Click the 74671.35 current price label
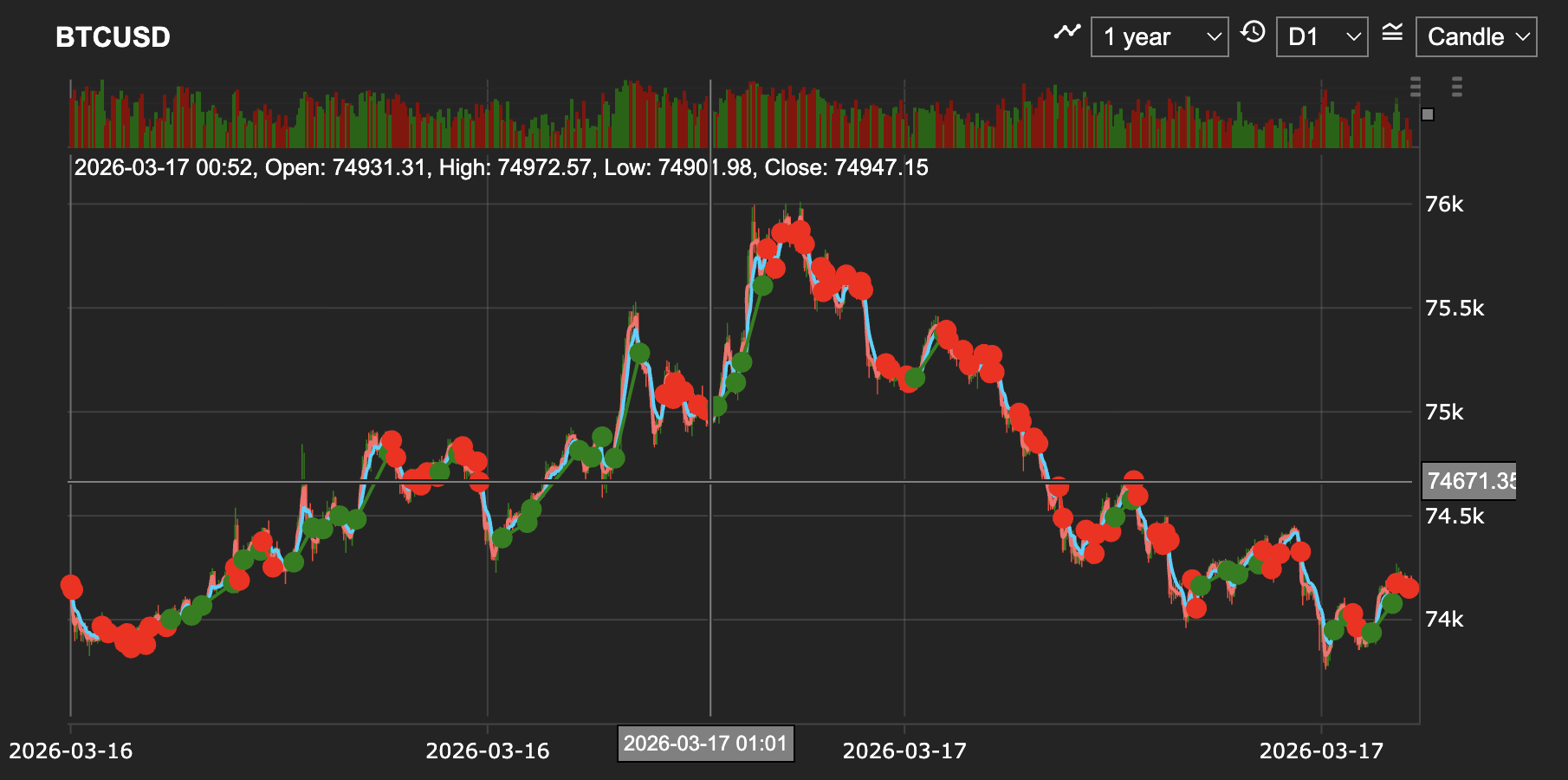The height and width of the screenshot is (780, 1568). 1470,481
